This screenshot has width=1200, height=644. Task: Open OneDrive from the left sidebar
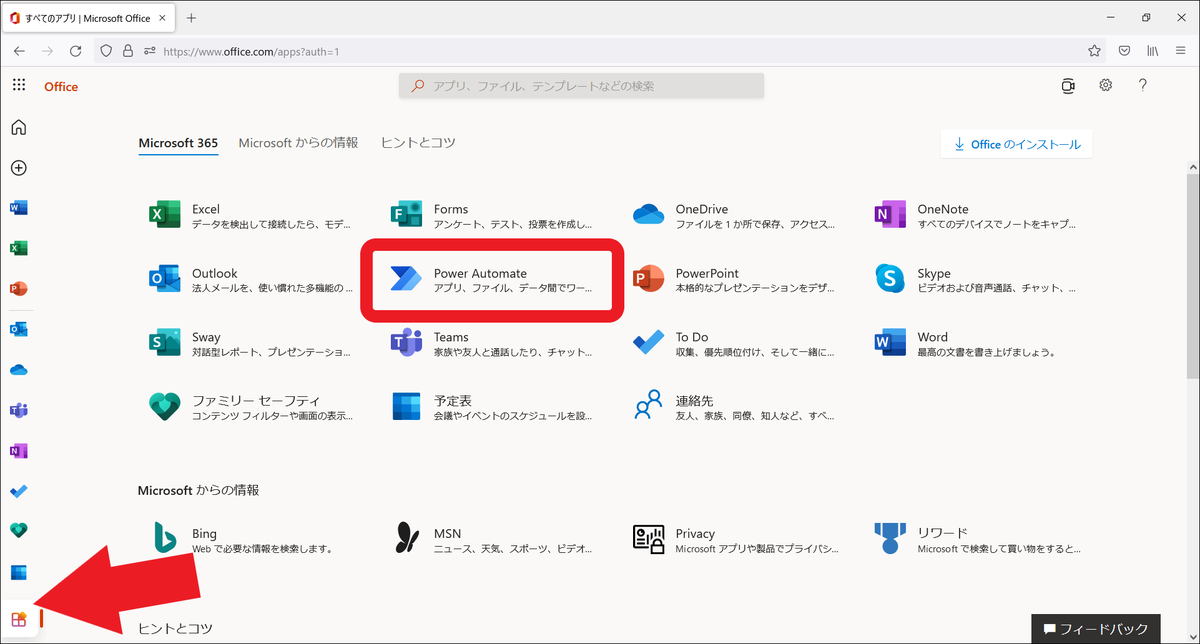click(x=18, y=368)
